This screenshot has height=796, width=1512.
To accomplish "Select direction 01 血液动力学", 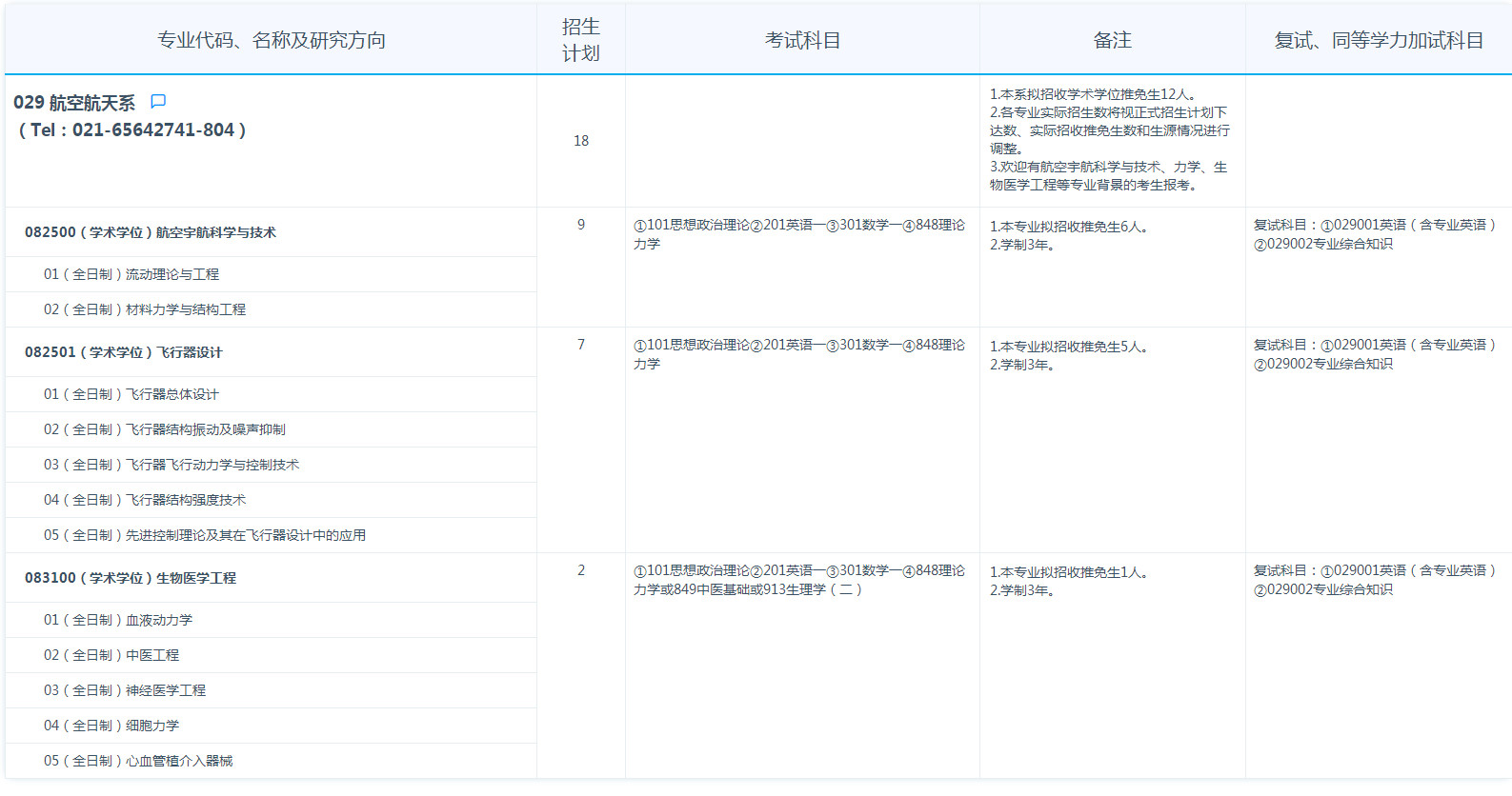I will pos(118,620).
